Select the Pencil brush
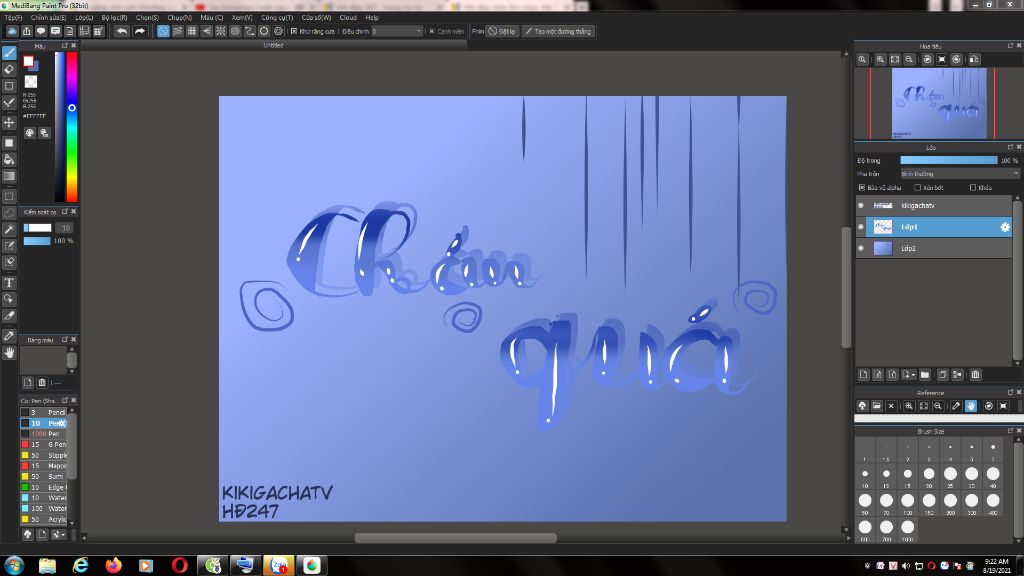This screenshot has height=576, width=1024. coord(44,413)
